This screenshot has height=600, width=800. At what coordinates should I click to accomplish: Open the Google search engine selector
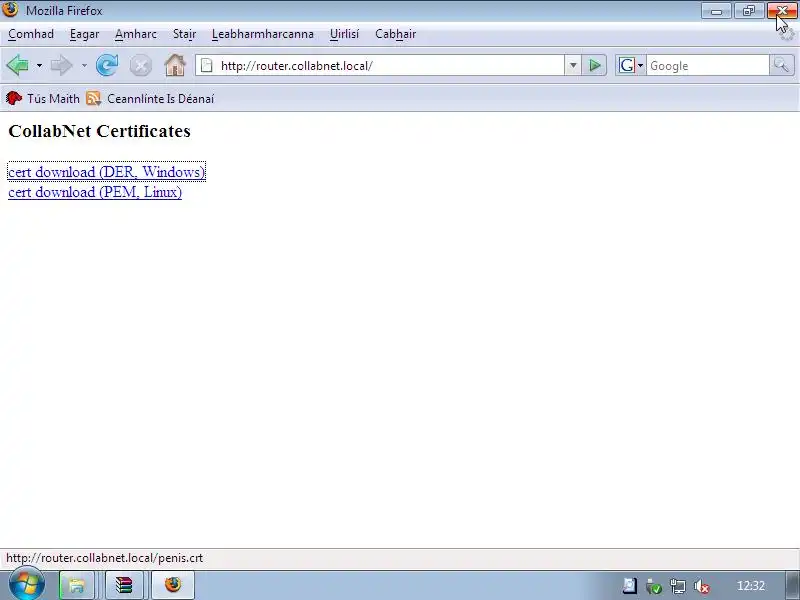(x=631, y=65)
